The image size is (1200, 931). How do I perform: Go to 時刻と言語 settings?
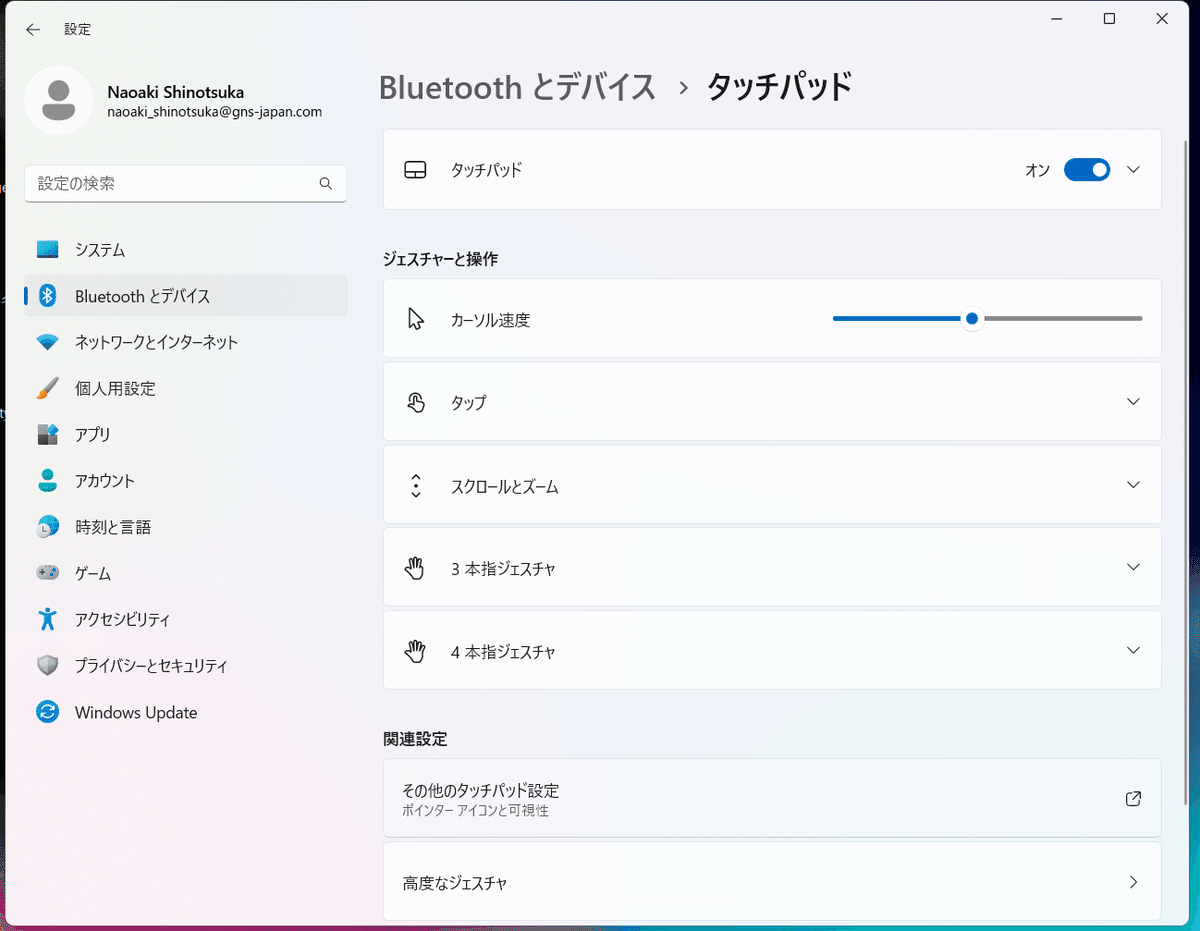pos(186,527)
